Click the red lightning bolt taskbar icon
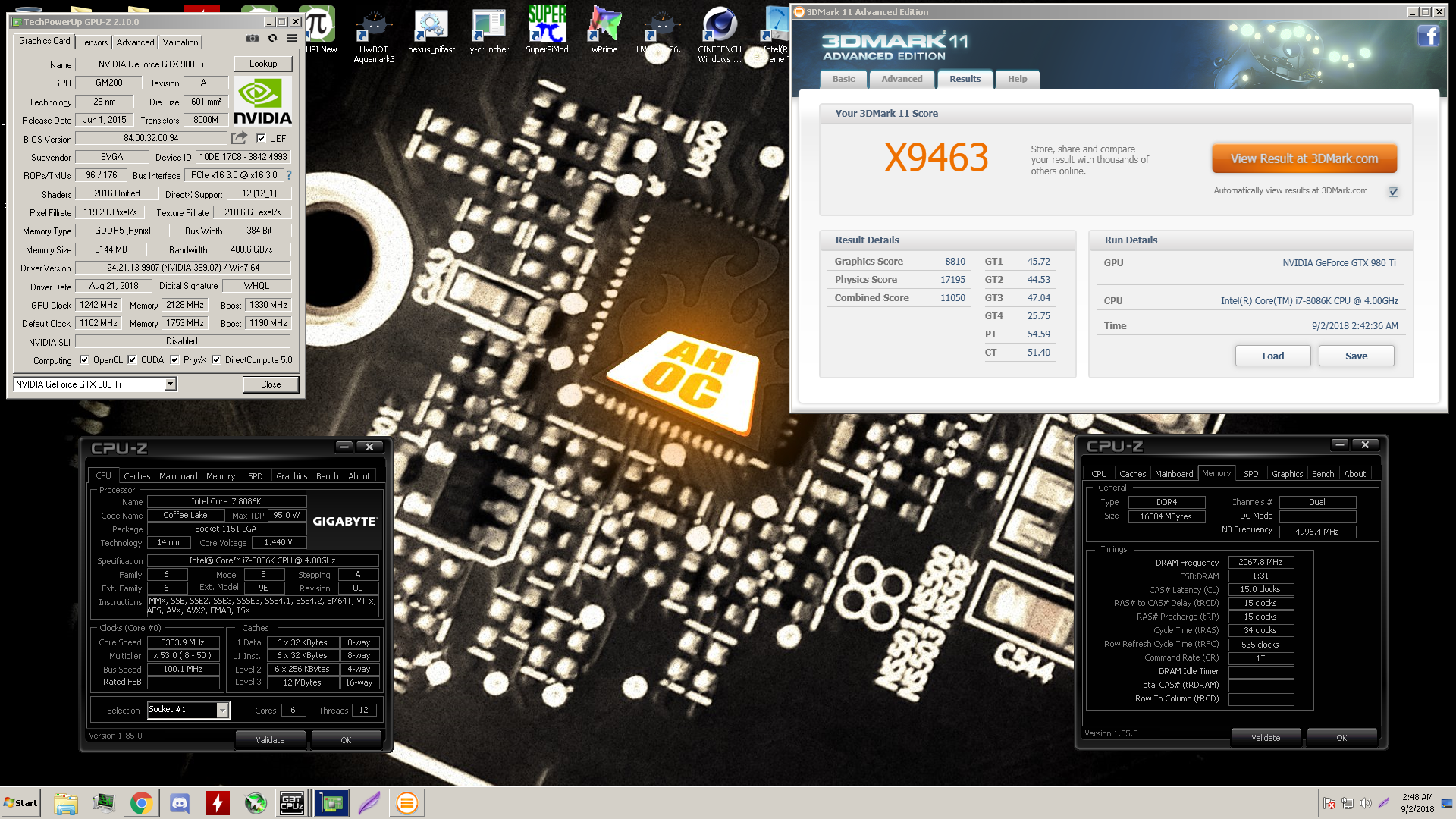The image size is (1456, 819). tap(218, 803)
